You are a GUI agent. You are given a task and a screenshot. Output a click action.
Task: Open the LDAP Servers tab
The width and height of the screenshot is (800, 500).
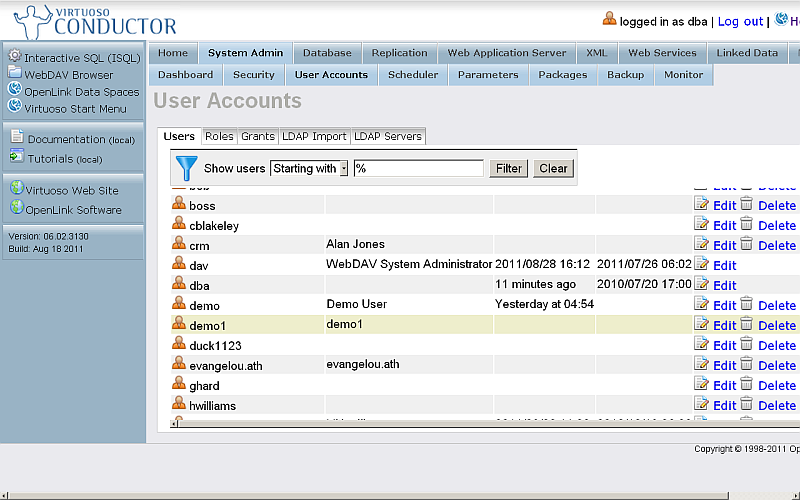388,136
